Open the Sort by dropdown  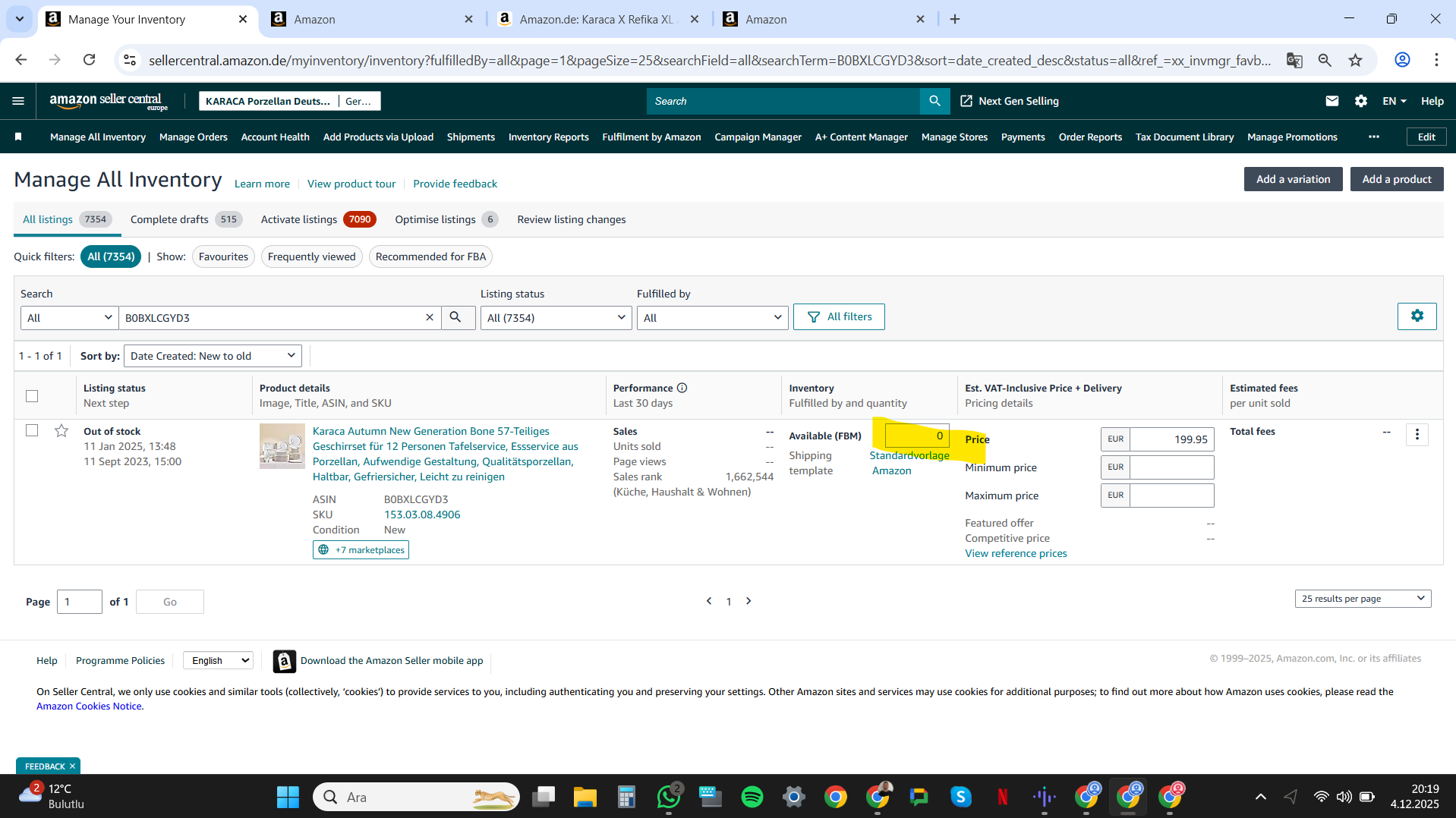[213, 356]
